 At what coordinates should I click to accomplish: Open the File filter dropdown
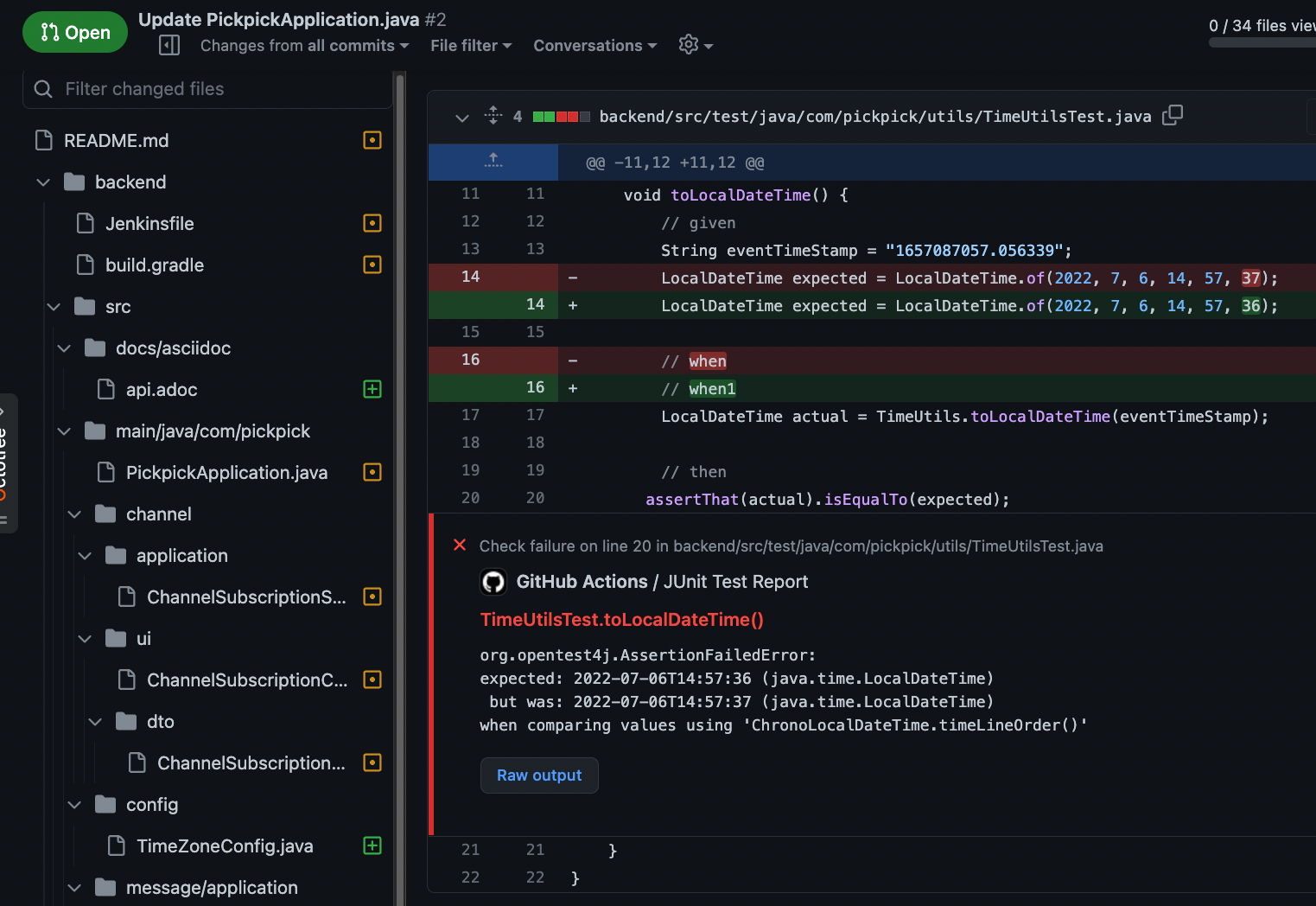click(471, 46)
